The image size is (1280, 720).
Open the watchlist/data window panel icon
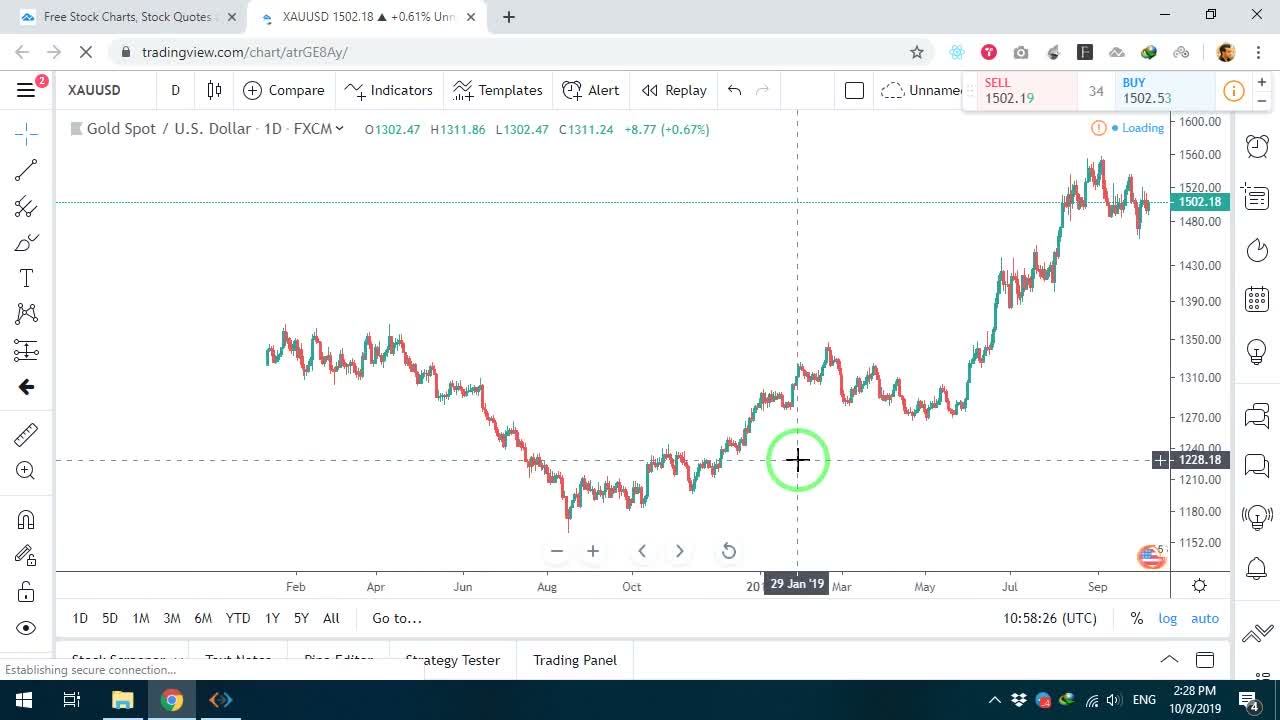(1257, 198)
